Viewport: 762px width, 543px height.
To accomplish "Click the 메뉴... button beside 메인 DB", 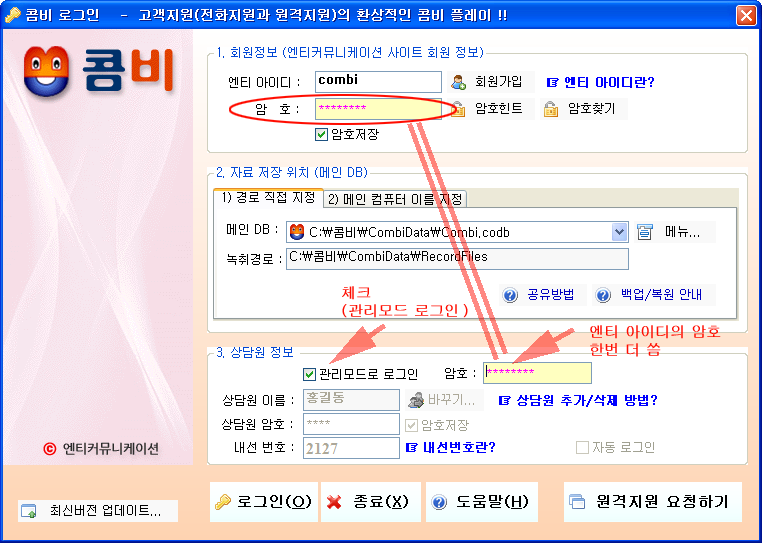I will pos(675,232).
